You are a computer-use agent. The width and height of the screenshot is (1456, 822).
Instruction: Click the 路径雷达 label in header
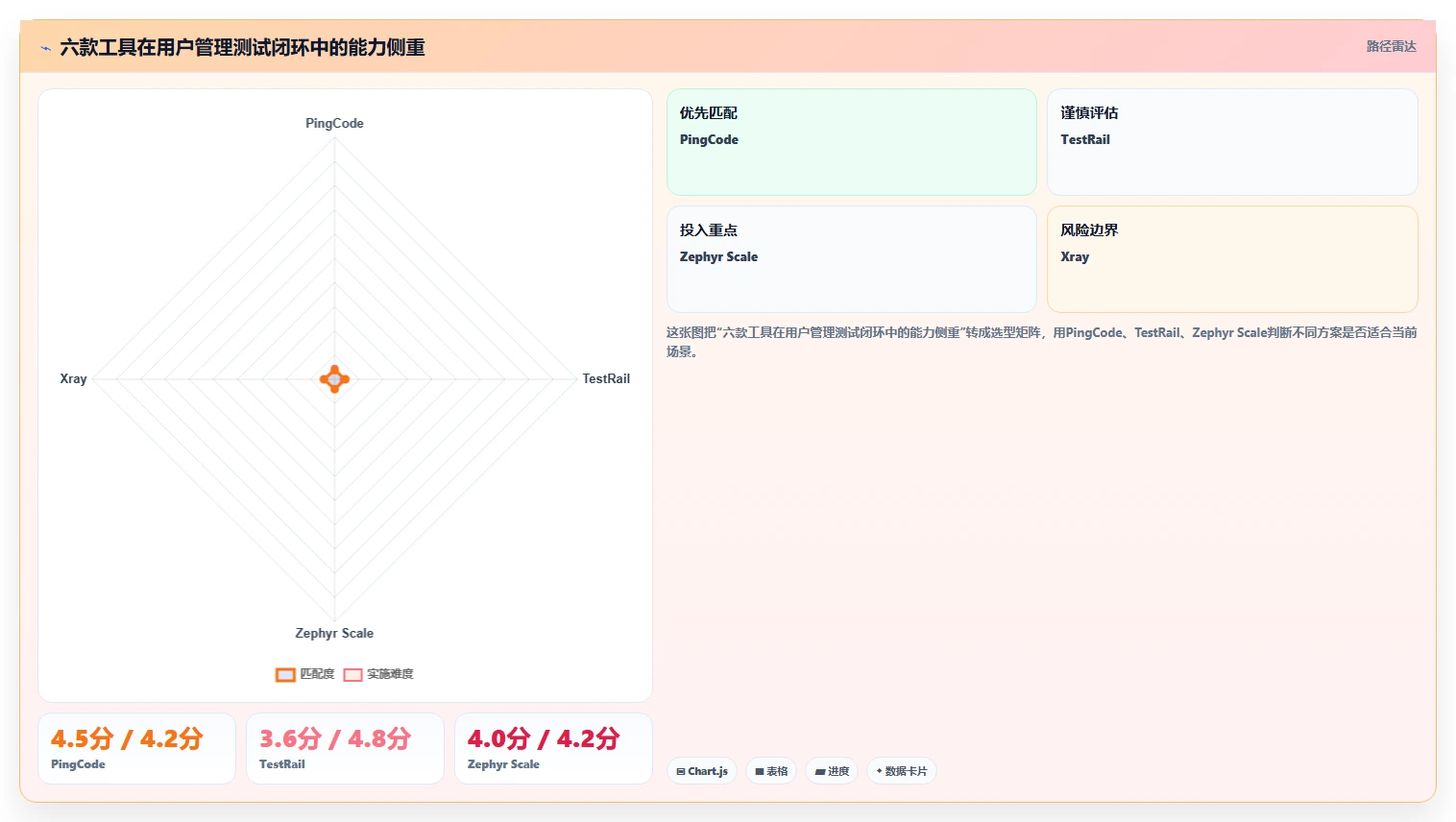(1392, 46)
